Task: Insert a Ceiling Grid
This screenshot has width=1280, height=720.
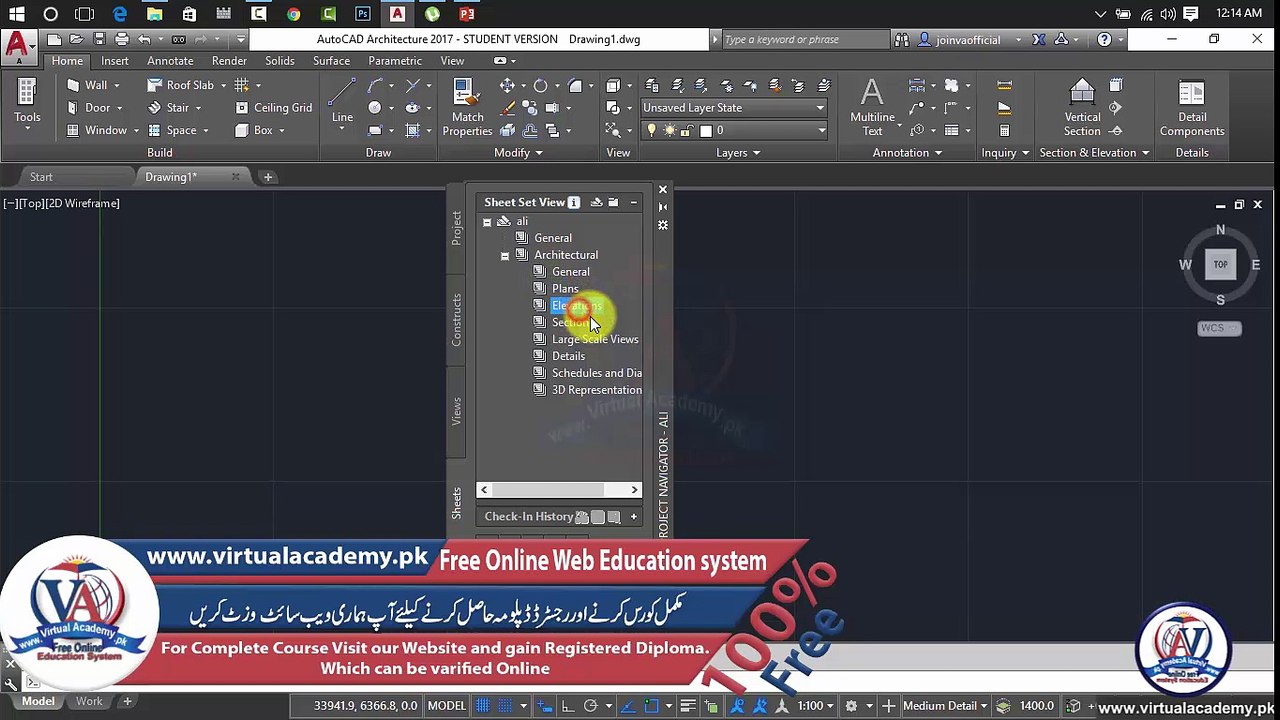Action: (273, 108)
